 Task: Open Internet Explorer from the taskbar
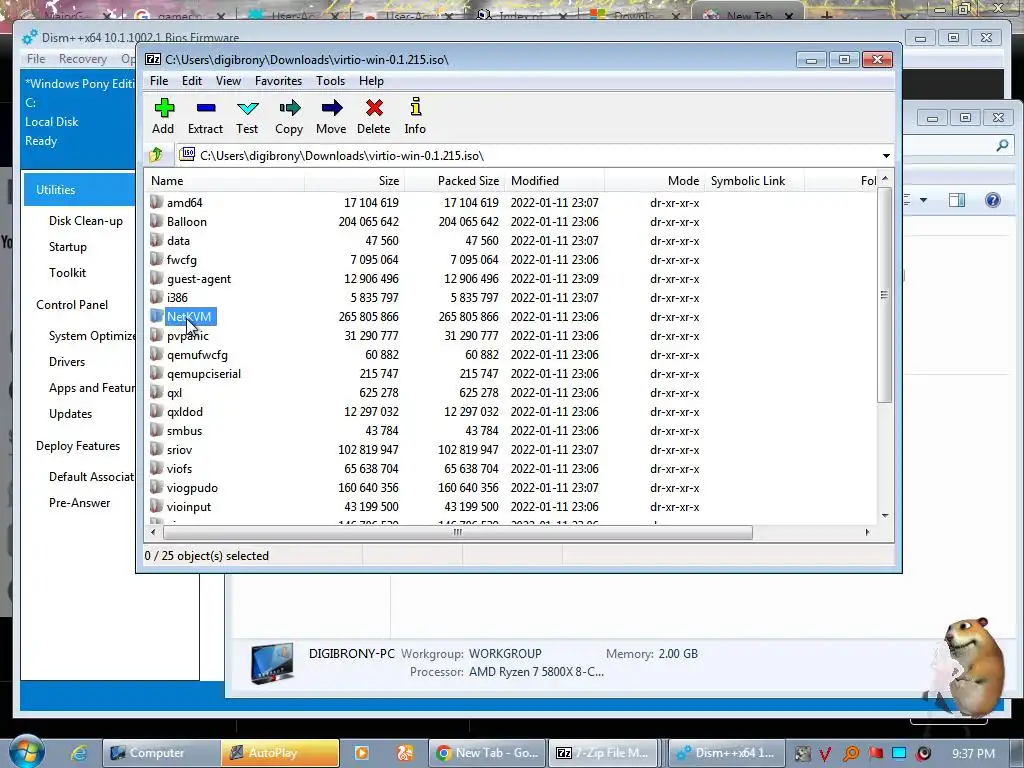79,753
